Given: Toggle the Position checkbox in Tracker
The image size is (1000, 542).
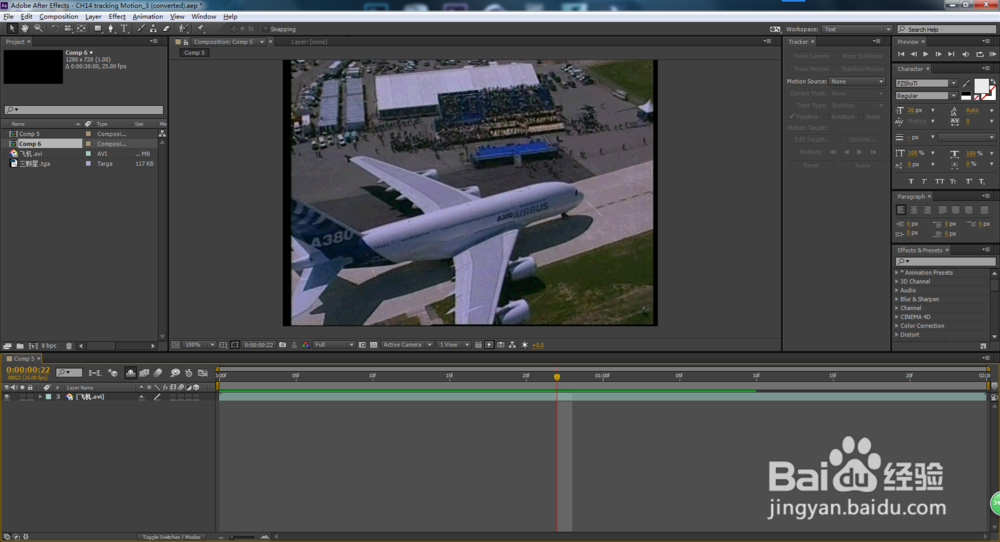Looking at the screenshot, I should (792, 117).
